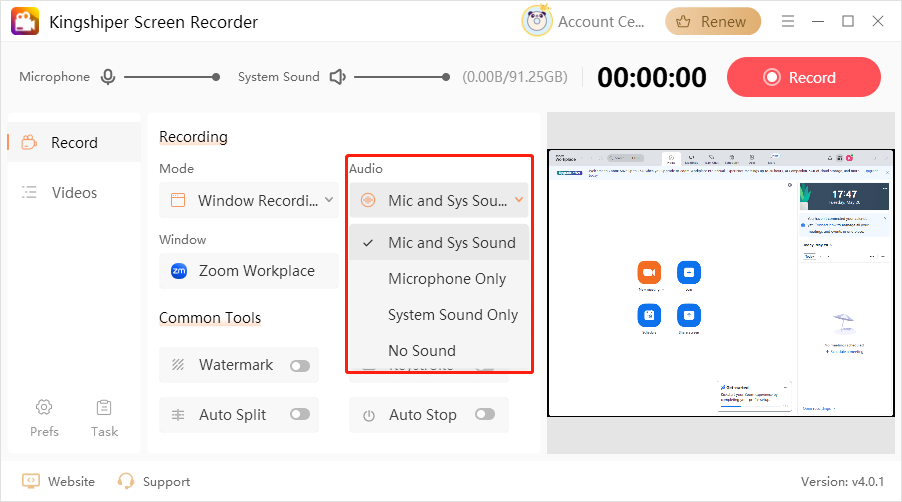The image size is (902, 502).
Task: Select No Sound option
Action: point(439,351)
